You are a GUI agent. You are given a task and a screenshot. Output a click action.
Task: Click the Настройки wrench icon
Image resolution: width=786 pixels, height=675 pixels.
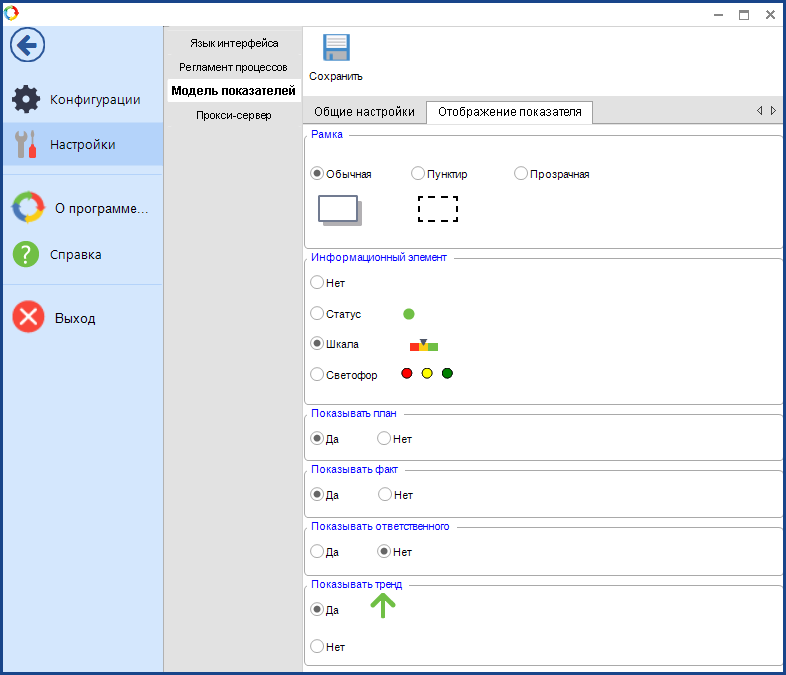coord(26,144)
